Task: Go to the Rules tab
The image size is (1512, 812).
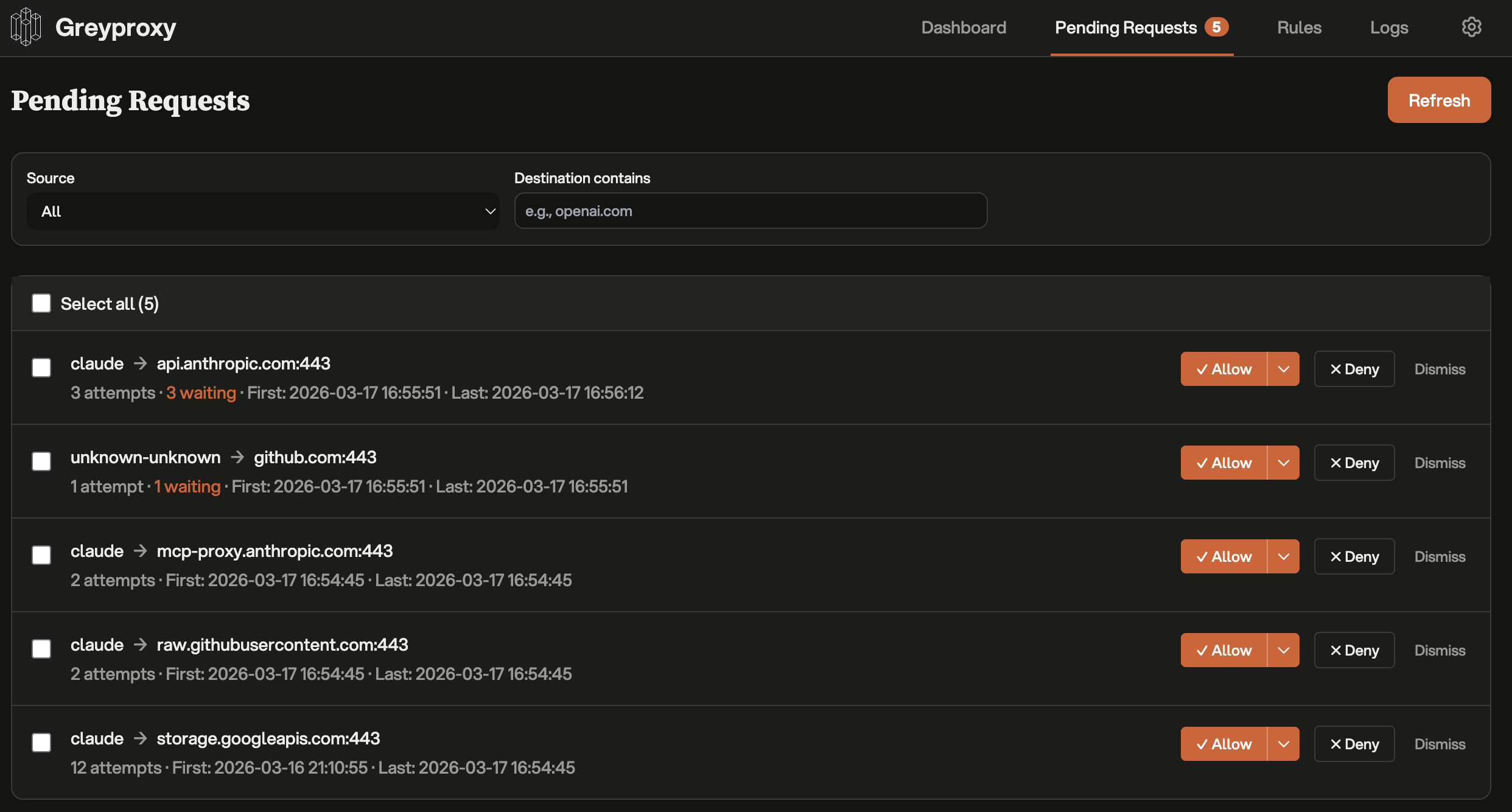Action: [x=1299, y=27]
